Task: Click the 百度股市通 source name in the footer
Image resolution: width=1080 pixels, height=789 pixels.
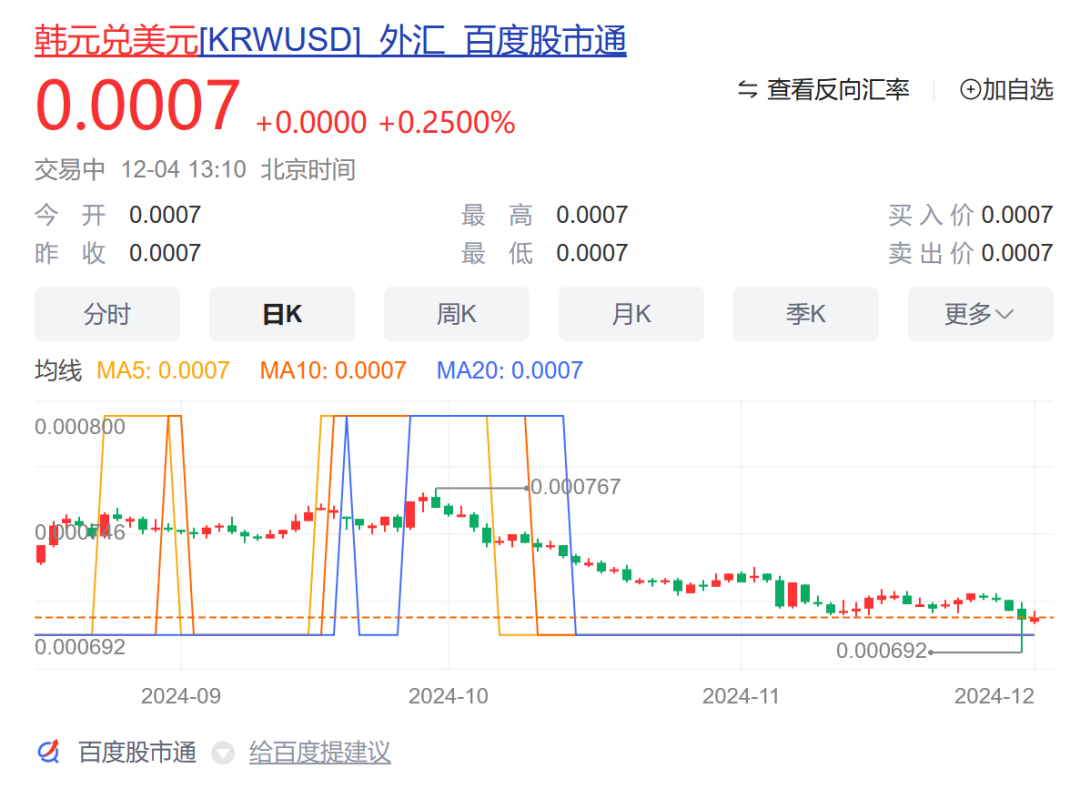Action: 138,753
